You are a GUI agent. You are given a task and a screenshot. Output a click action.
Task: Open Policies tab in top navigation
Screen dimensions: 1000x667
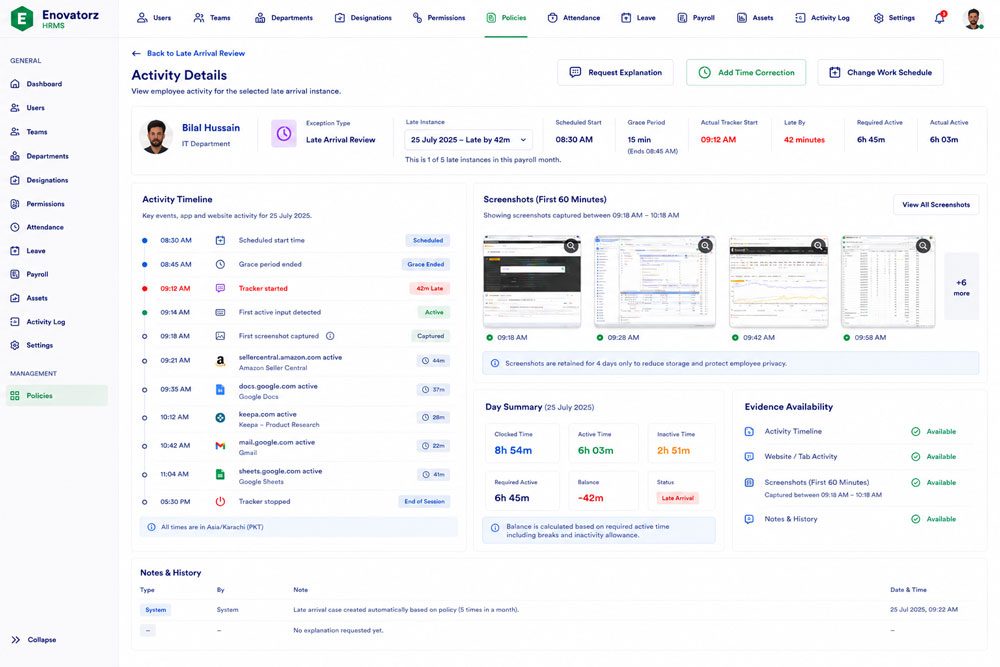point(506,18)
